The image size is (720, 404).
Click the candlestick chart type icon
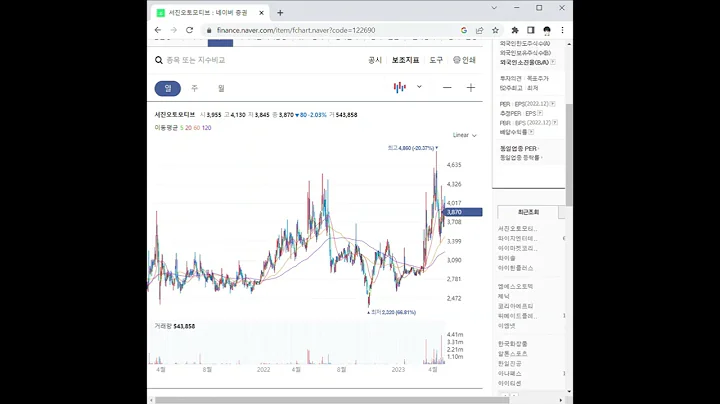pos(399,87)
